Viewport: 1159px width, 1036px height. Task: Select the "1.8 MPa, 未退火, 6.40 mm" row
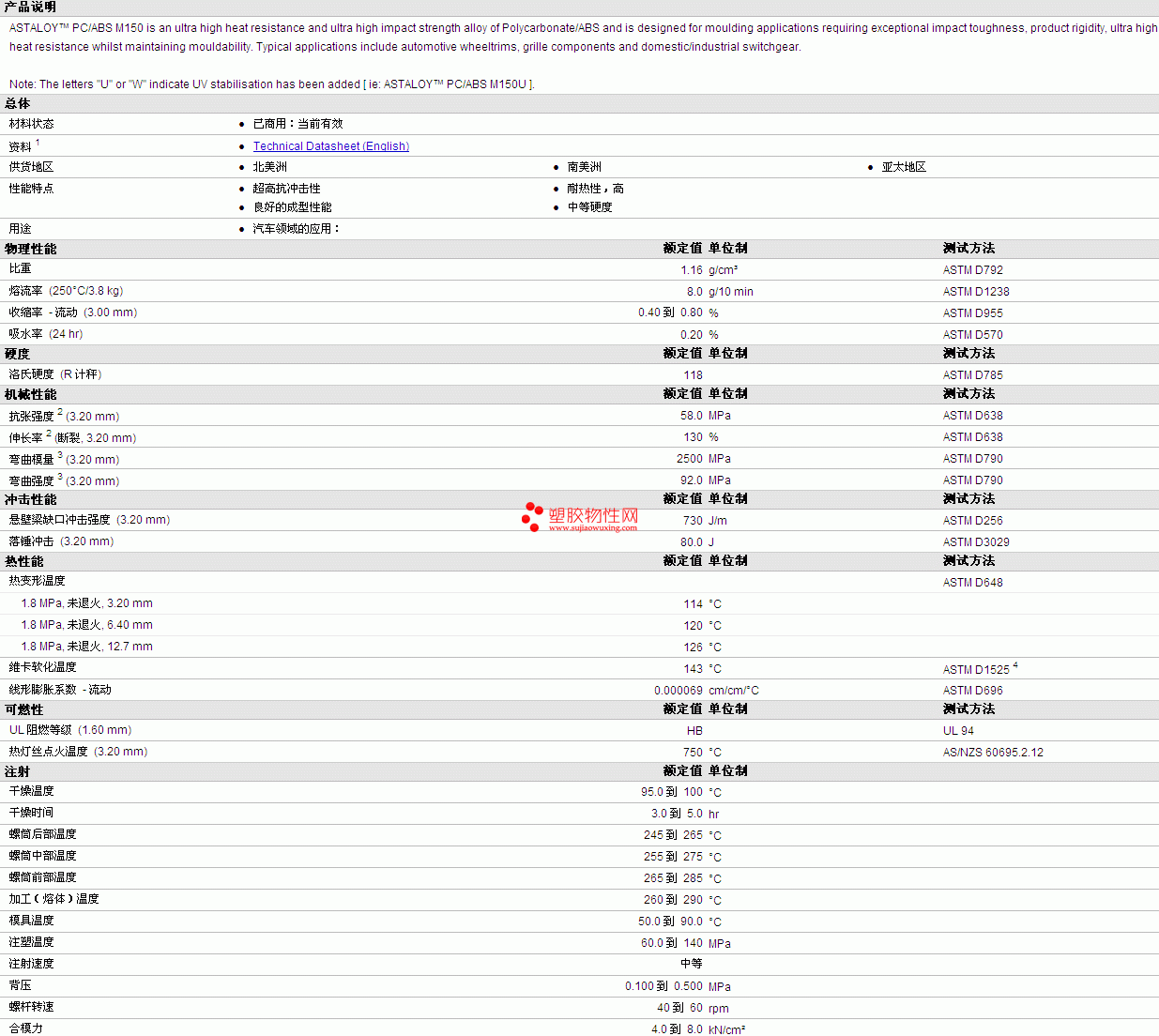[x=579, y=625]
